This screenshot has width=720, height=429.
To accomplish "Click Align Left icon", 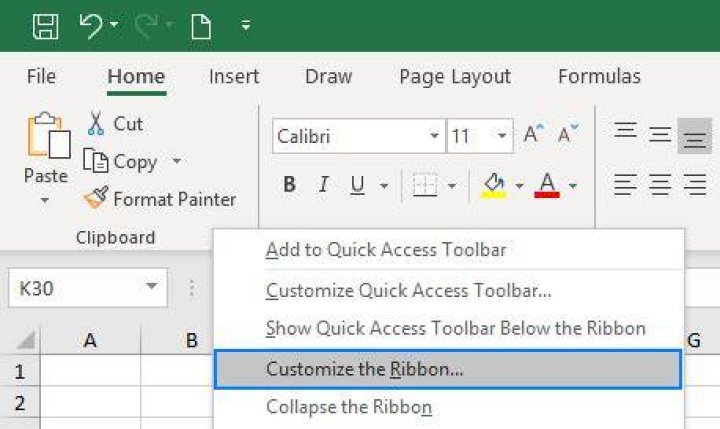I will 625,185.
